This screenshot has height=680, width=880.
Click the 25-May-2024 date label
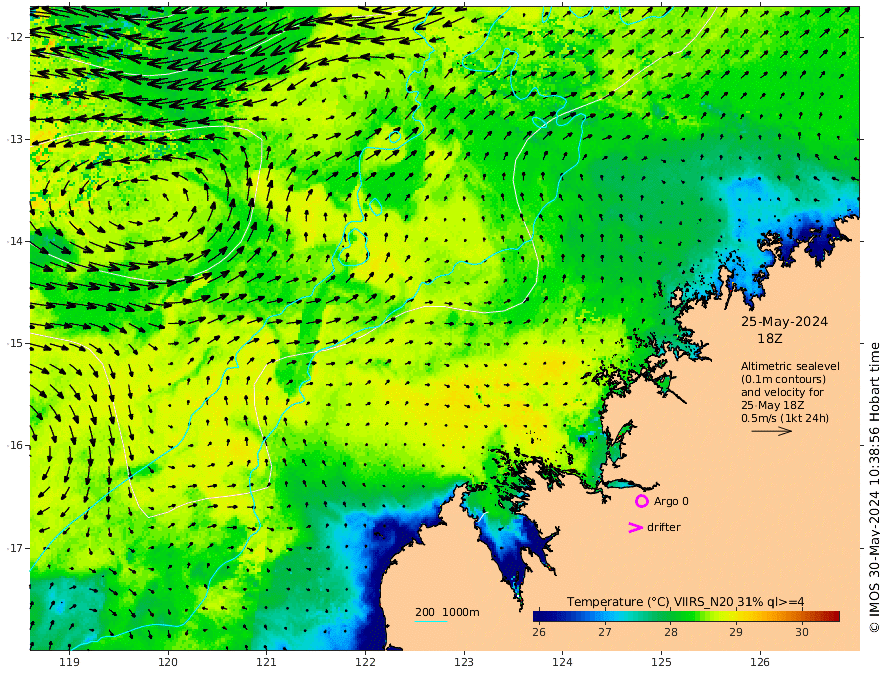click(784, 322)
